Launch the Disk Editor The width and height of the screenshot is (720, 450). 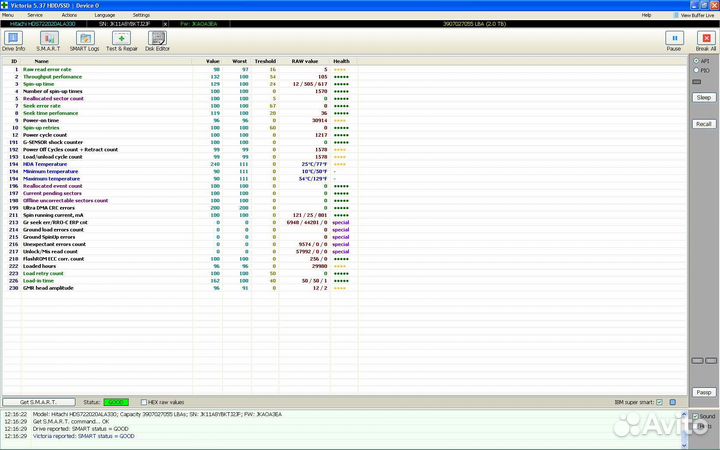[x=157, y=40]
